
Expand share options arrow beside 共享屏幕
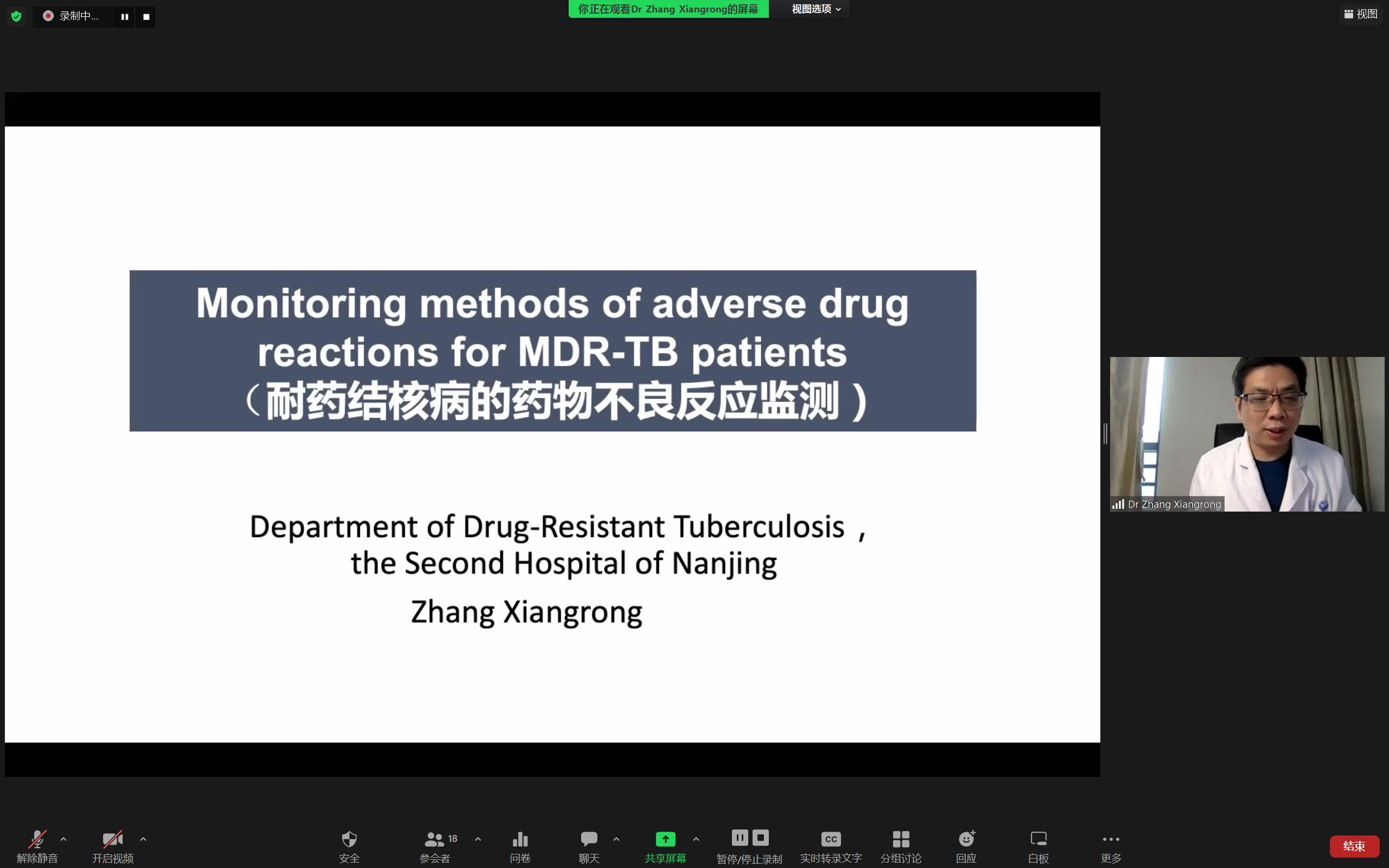(x=696, y=839)
